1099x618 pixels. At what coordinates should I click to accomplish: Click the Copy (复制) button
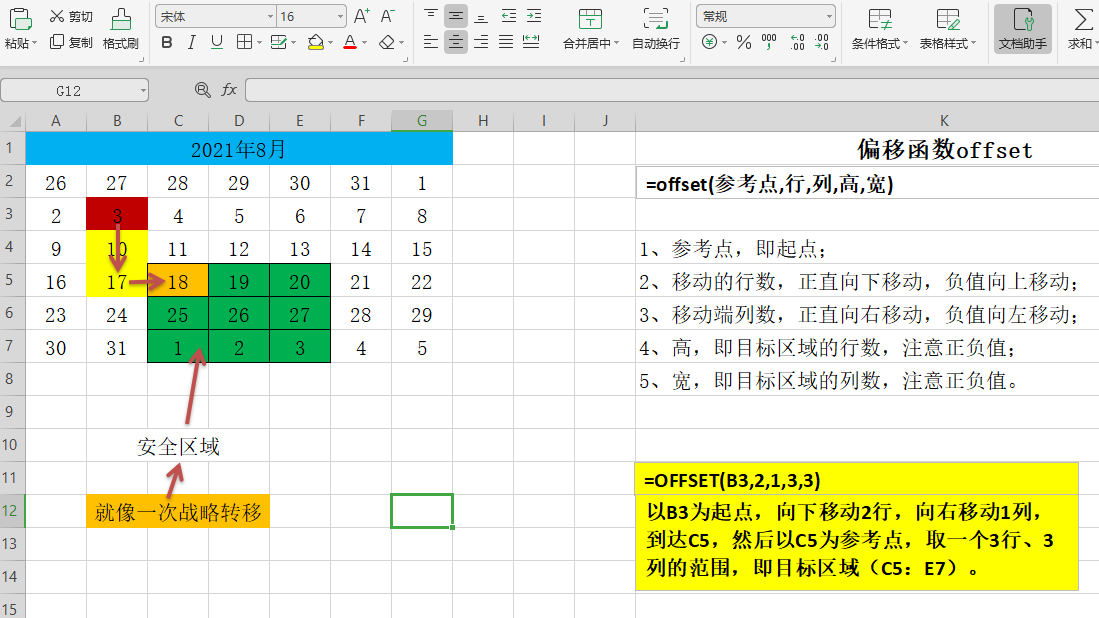[x=71, y=43]
